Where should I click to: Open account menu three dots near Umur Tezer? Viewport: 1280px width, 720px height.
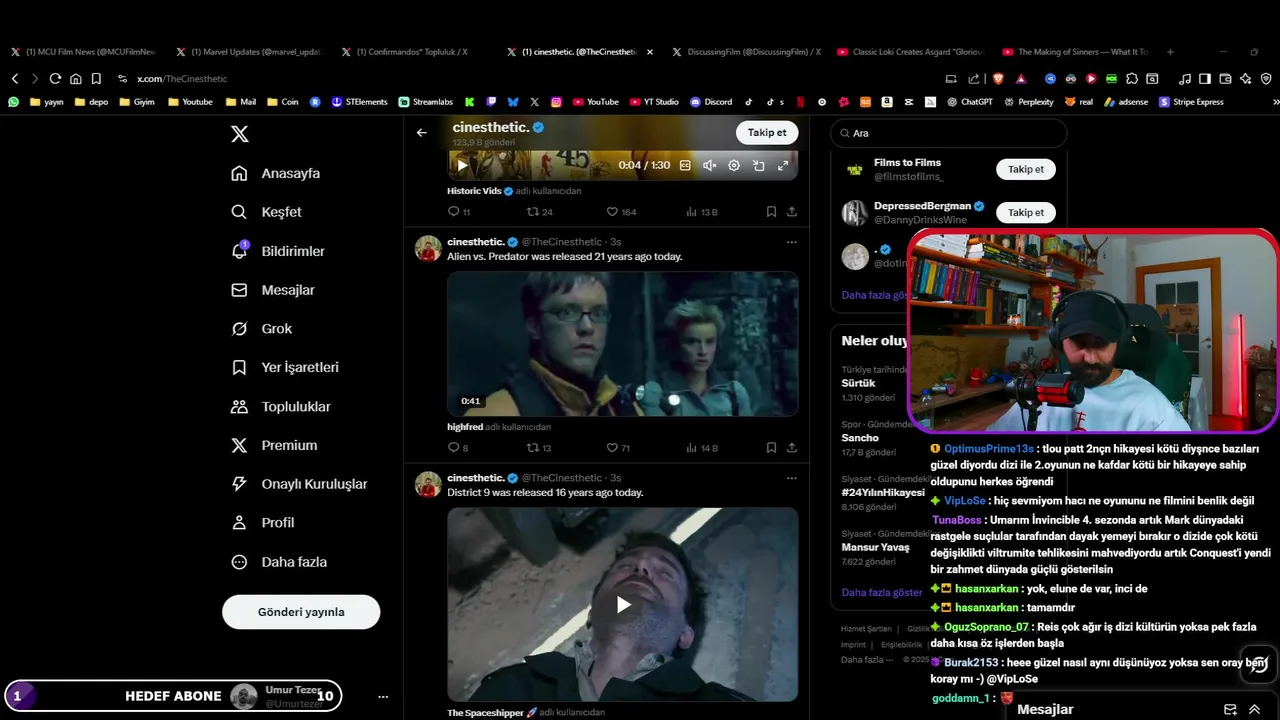(383, 696)
